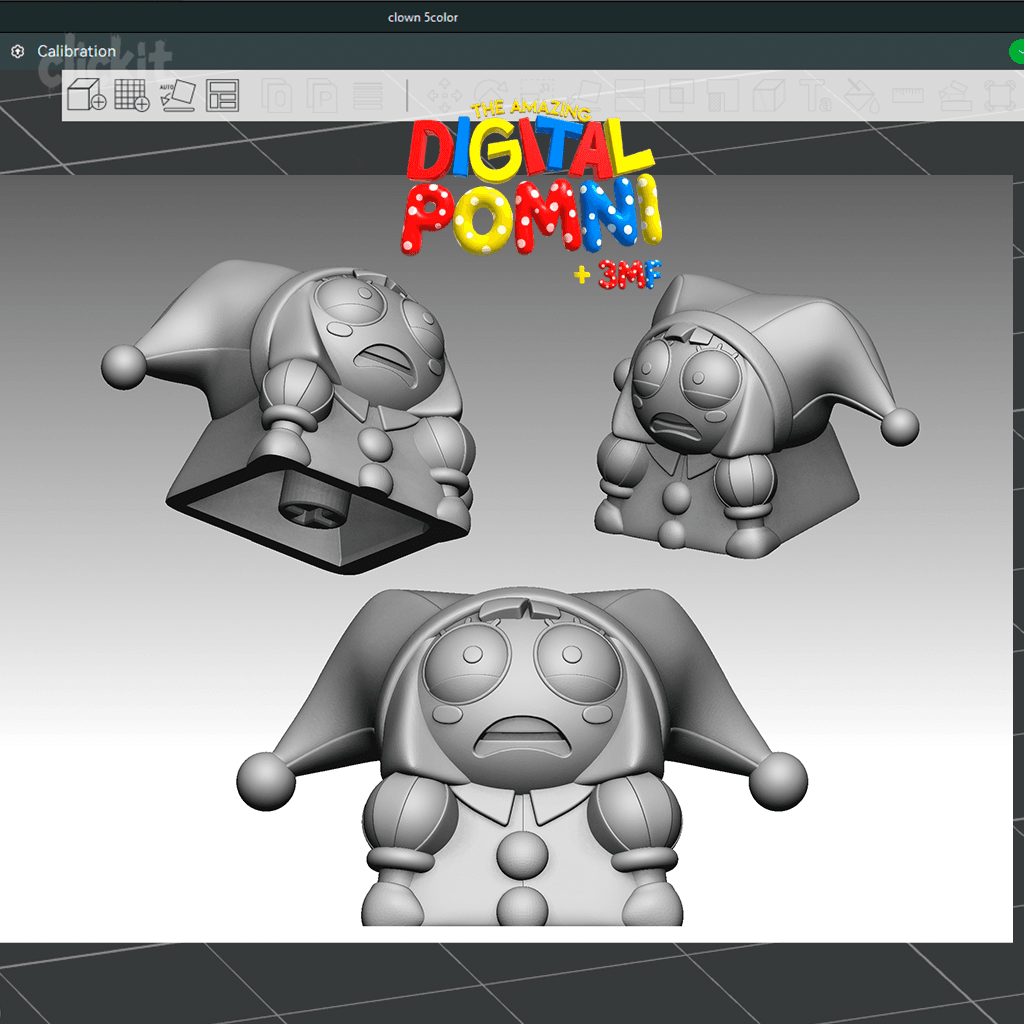Click the 'clown 5color' project title
Screen dimensions: 1024x1024
[423, 18]
